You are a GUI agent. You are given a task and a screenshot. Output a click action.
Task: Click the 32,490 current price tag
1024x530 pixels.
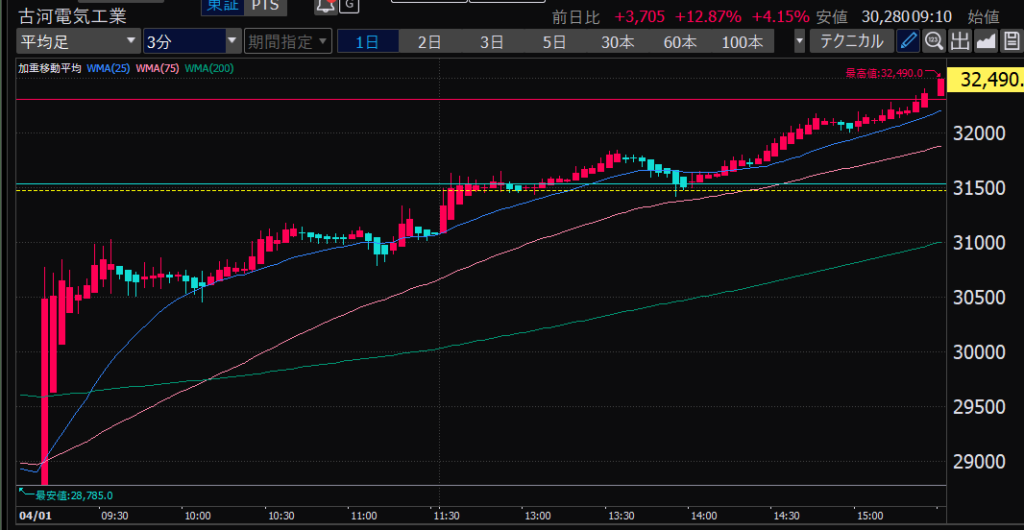(988, 80)
